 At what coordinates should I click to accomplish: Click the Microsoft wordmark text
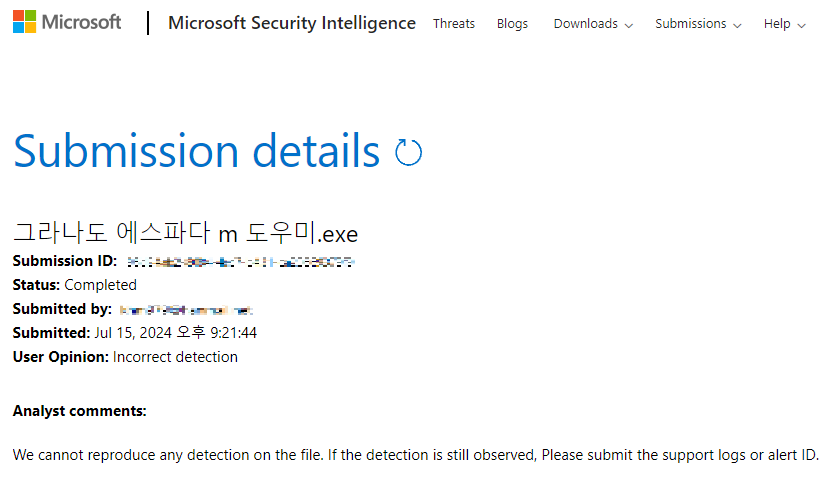[82, 22]
